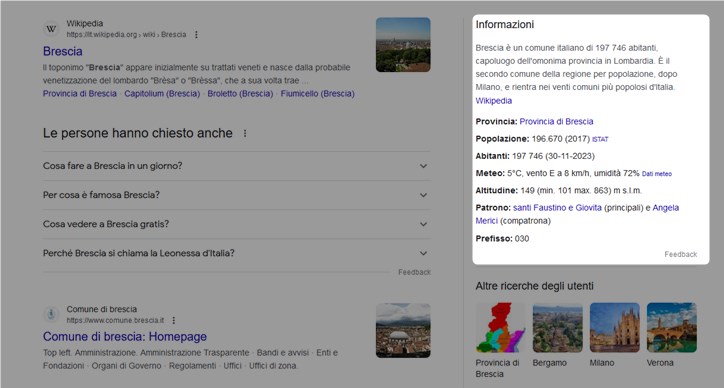Open the three-dot menu beside Comune di brescia URL
Screen dimensions: 724x388
point(174,320)
